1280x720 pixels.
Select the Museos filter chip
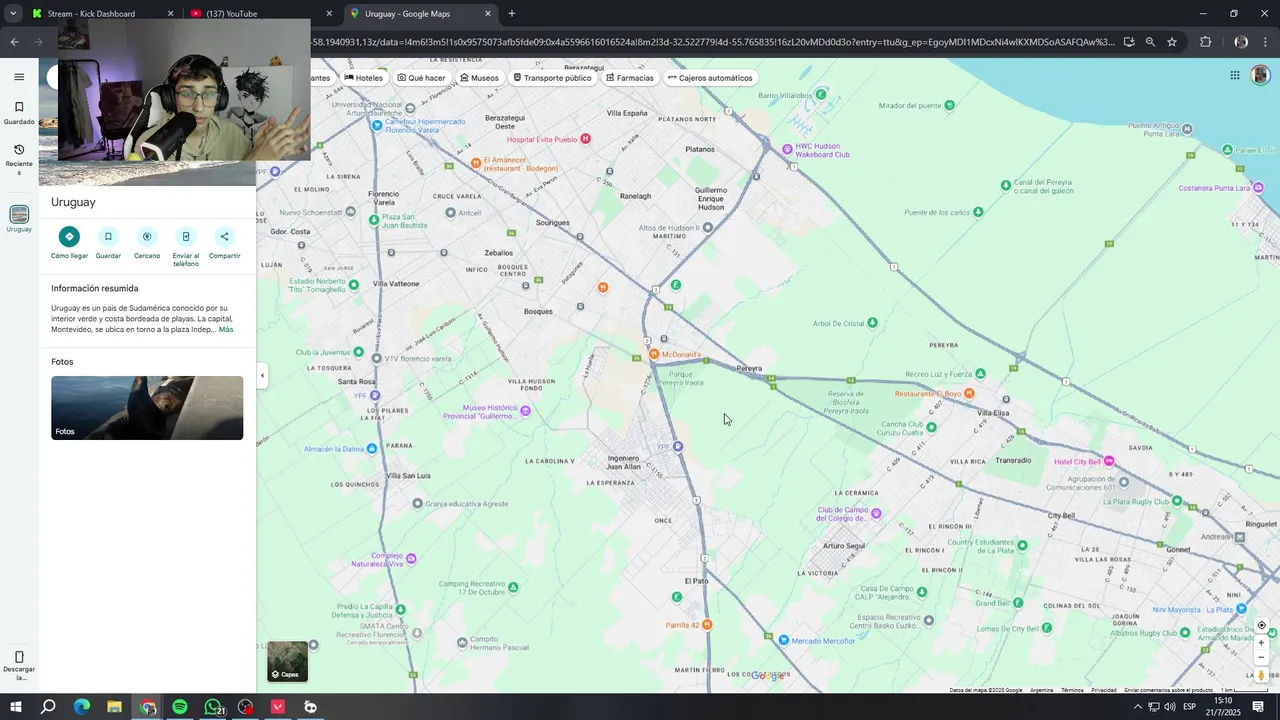coord(479,78)
